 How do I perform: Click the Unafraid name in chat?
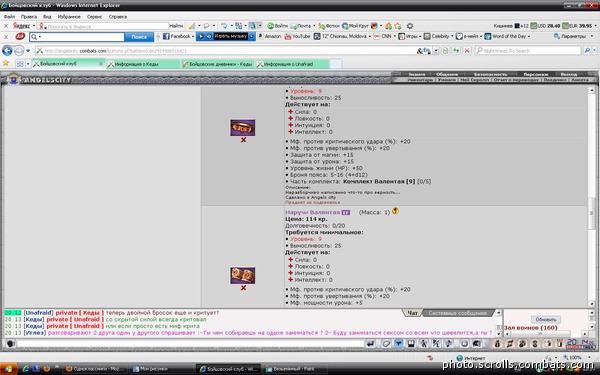(38, 313)
